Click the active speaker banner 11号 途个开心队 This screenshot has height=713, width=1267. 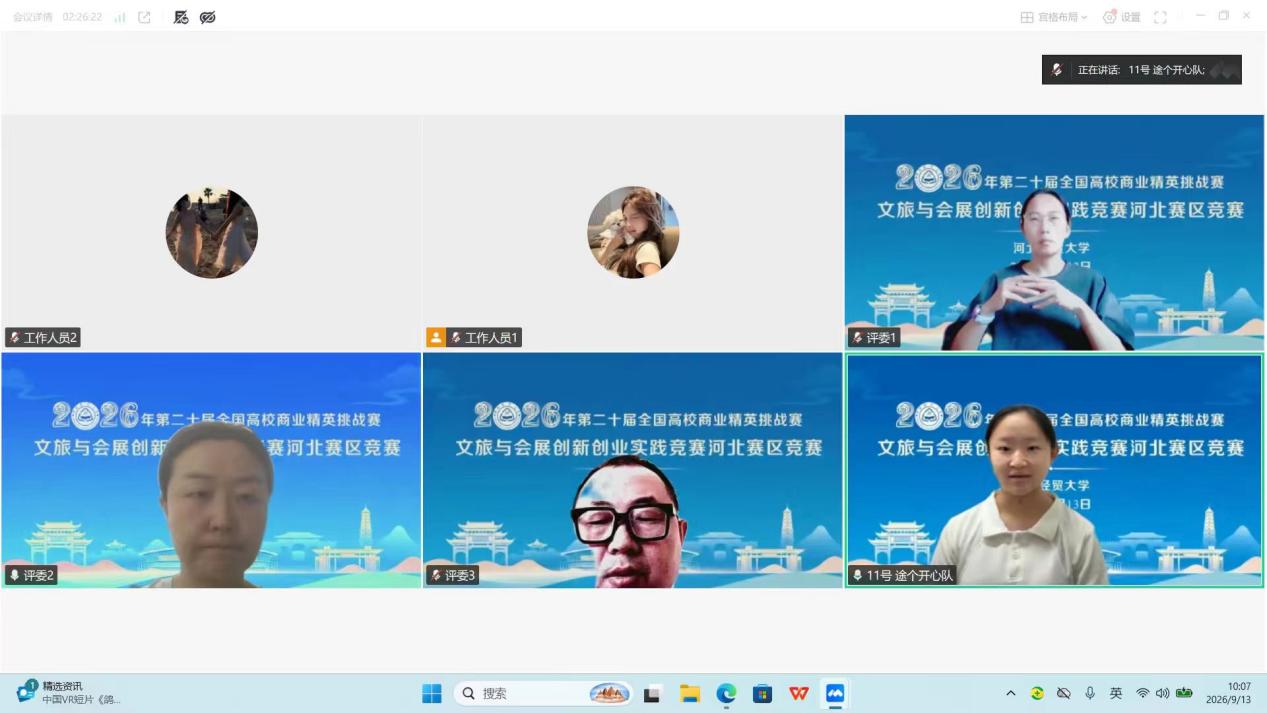point(1141,70)
